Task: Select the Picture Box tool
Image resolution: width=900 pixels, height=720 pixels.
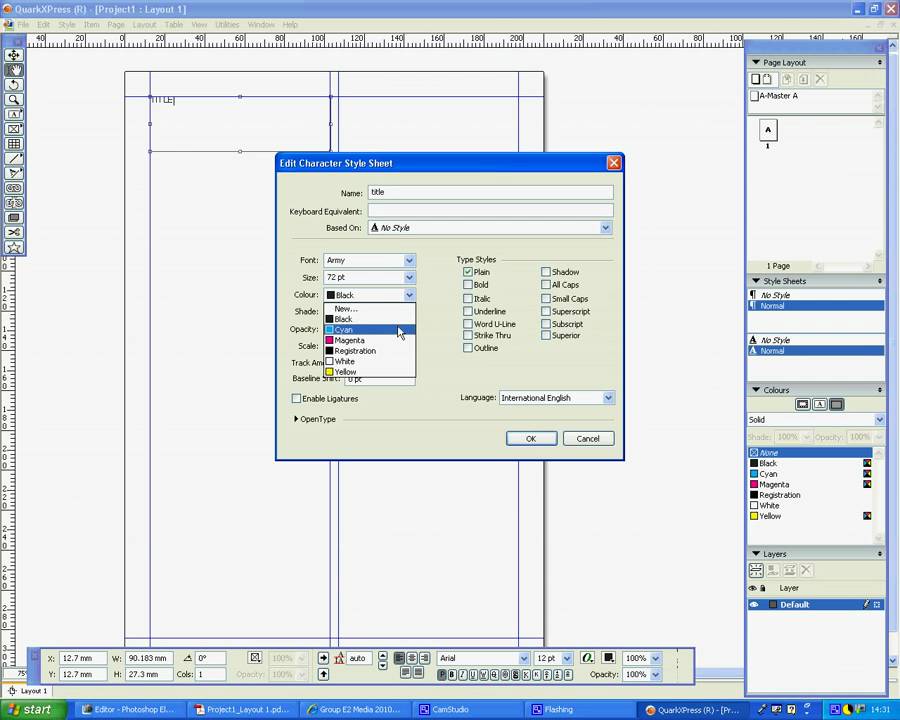Action: (x=14, y=129)
